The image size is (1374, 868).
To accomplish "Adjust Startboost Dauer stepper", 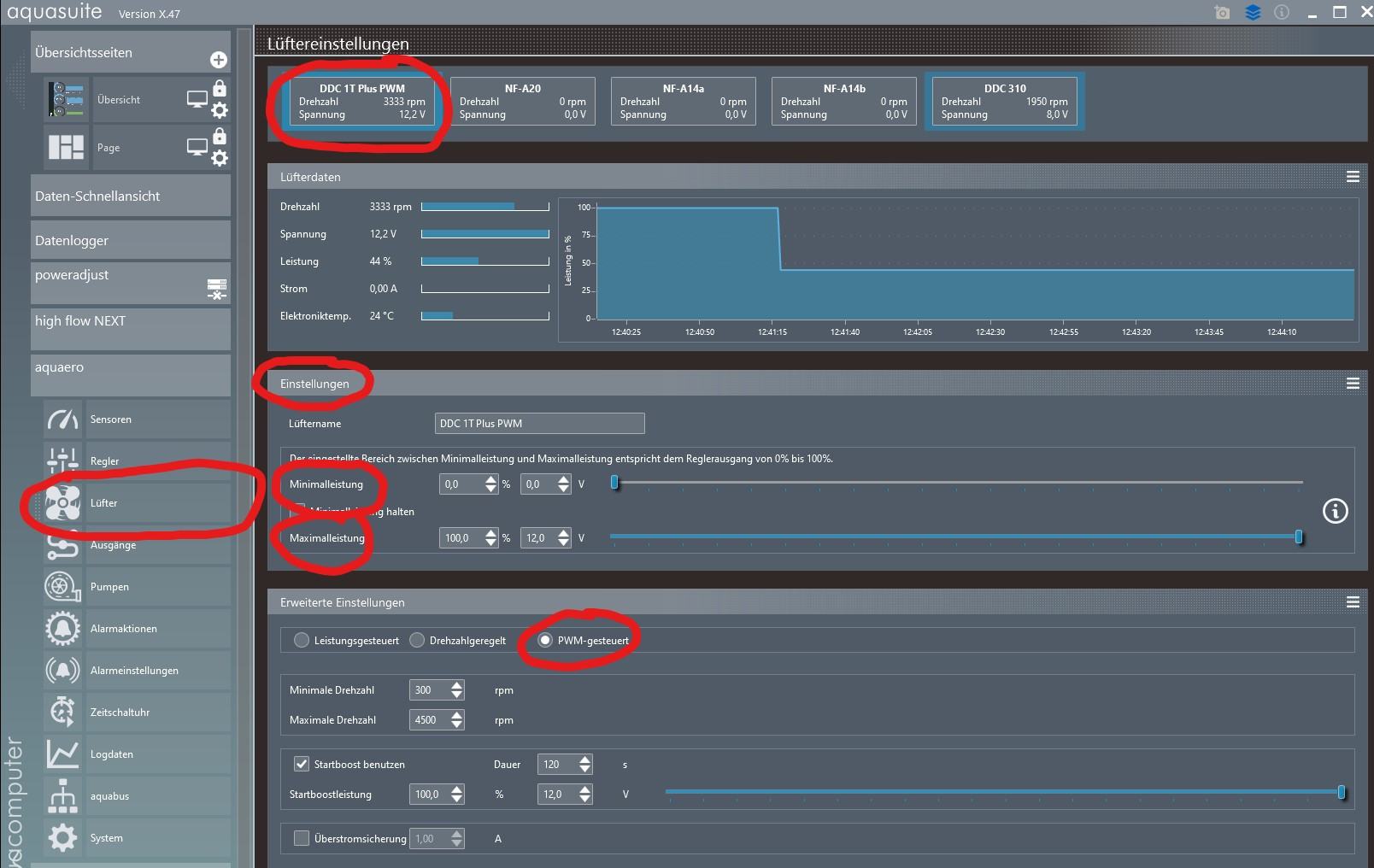I will 584,765.
